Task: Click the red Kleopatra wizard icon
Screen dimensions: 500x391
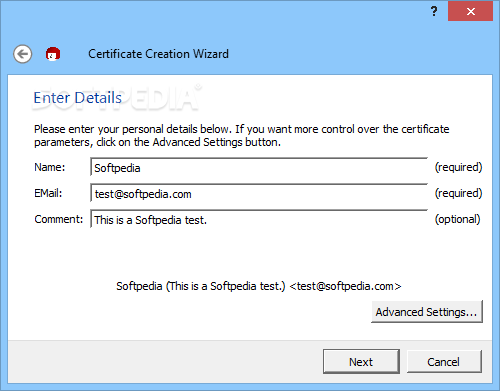Action: pyautogui.click(x=53, y=54)
